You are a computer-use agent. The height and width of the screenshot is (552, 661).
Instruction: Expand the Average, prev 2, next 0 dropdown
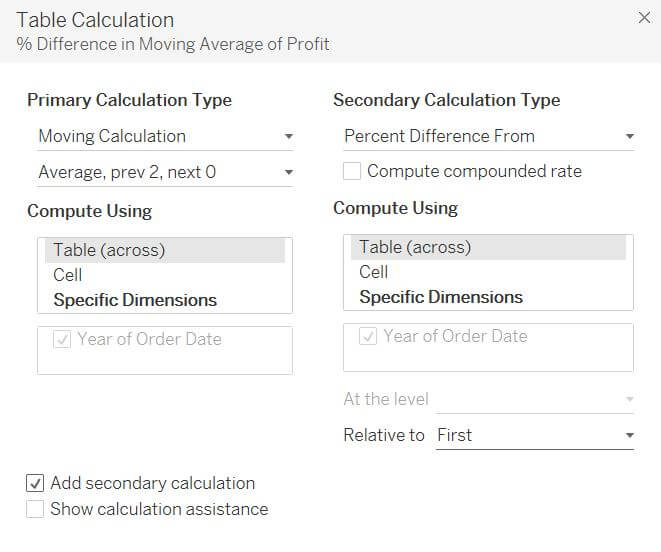pyautogui.click(x=165, y=172)
